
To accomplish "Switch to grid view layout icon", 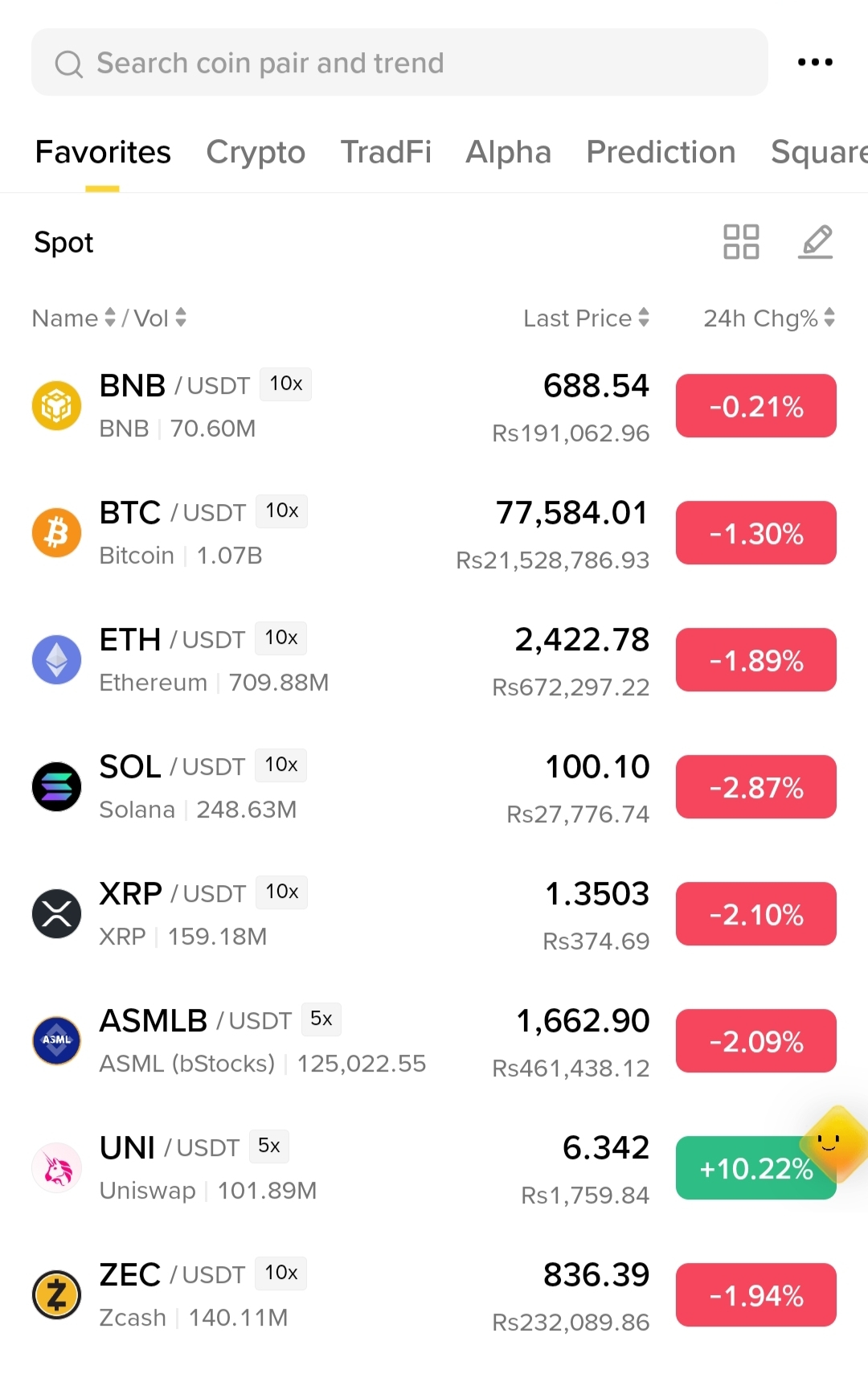I will click(x=741, y=242).
